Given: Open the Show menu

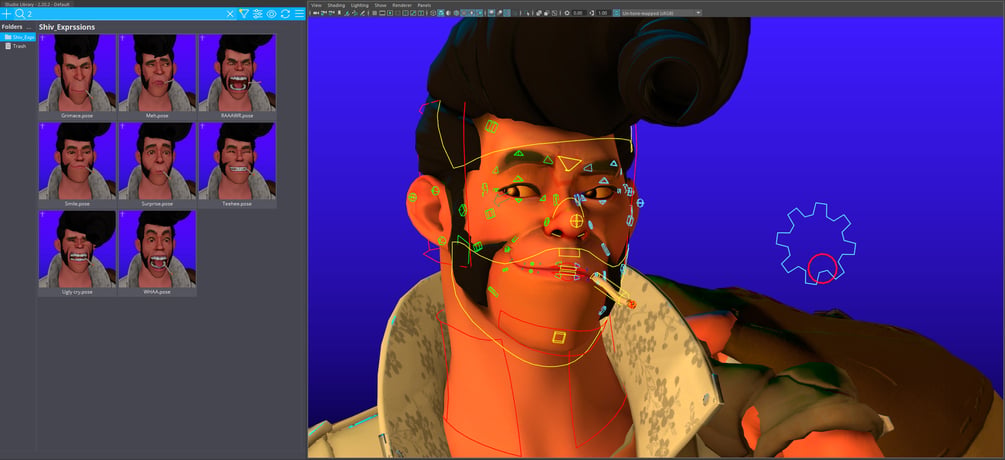Looking at the screenshot, I should [380, 5].
